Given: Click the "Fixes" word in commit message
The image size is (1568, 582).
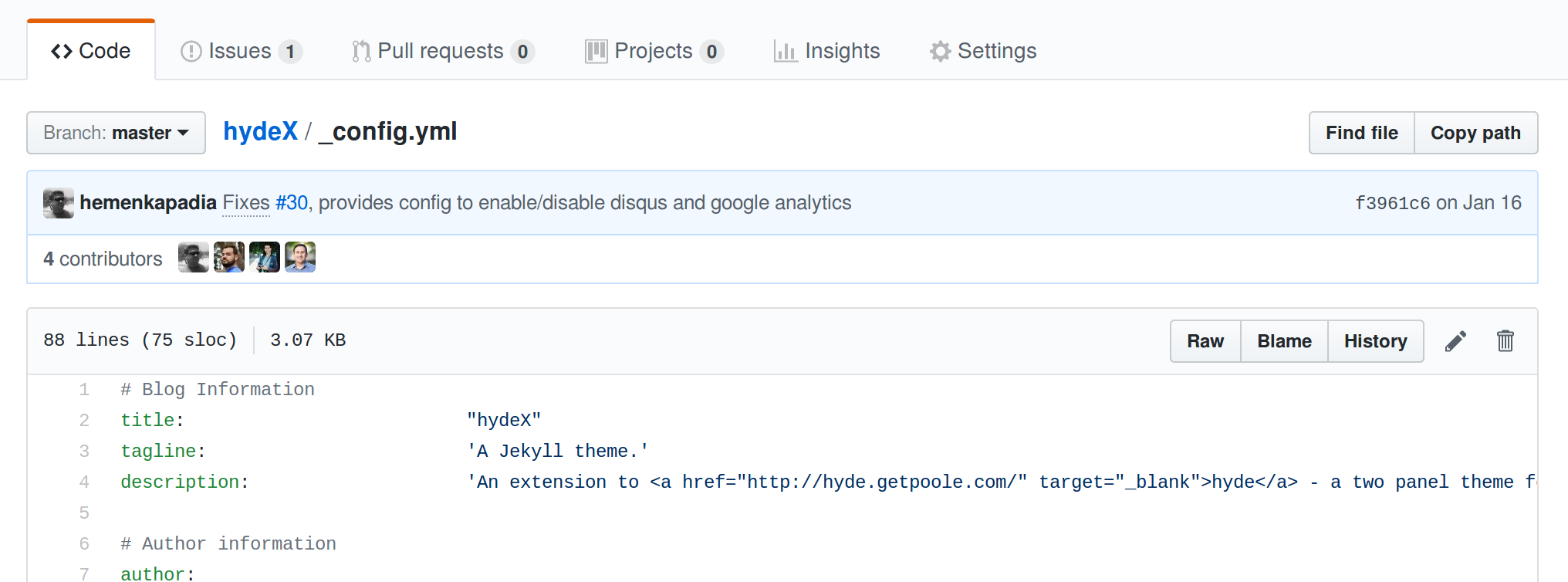Looking at the screenshot, I should (246, 202).
